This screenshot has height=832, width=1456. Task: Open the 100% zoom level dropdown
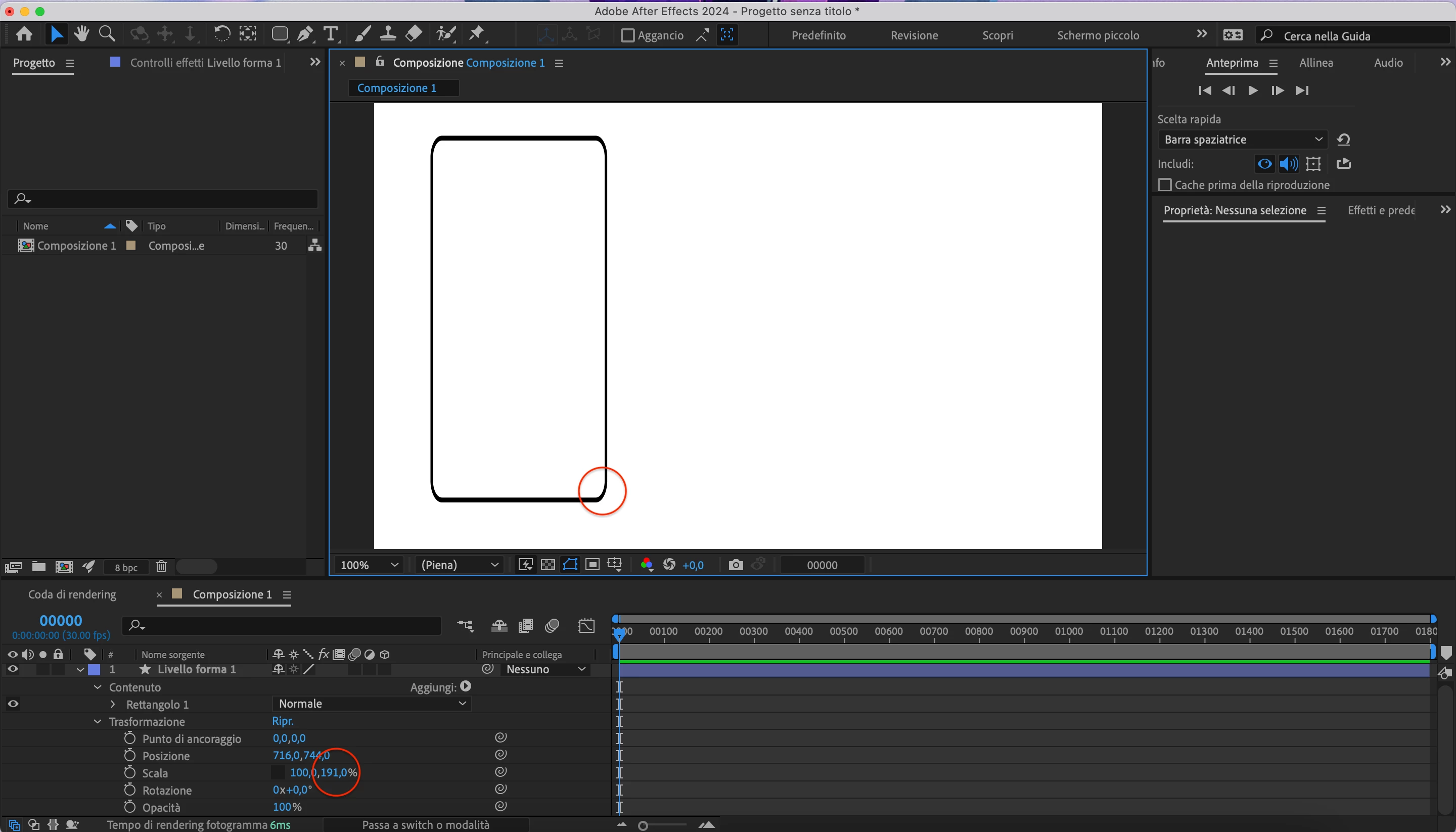click(x=369, y=565)
